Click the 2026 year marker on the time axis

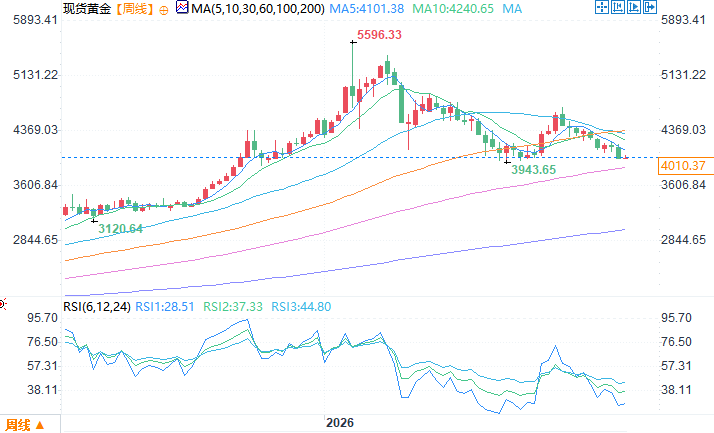[x=340, y=423]
